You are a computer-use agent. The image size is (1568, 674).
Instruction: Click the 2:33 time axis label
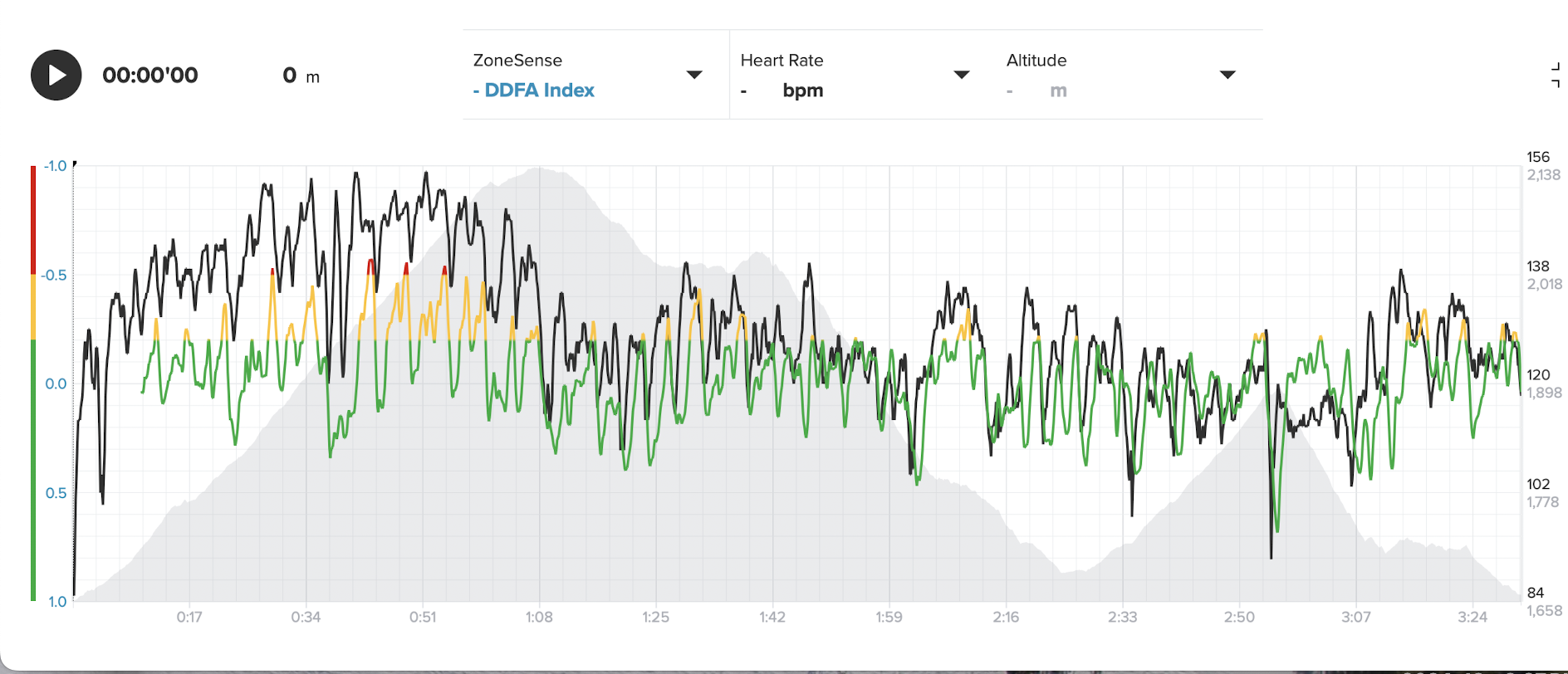tap(1123, 617)
